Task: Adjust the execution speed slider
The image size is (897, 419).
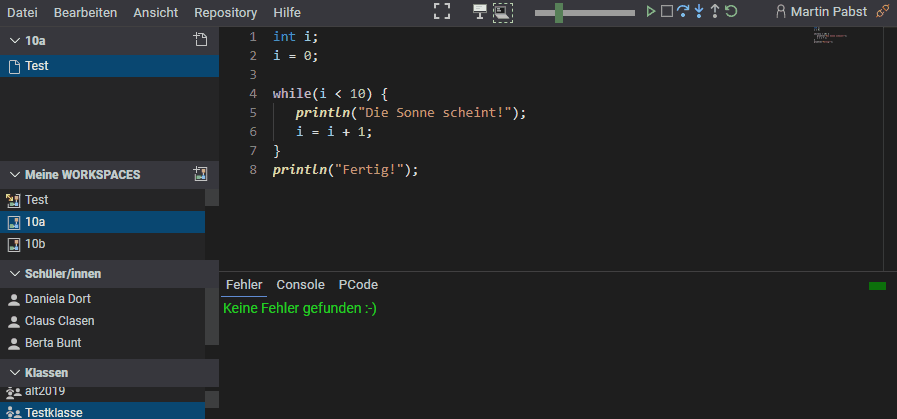Action: point(559,13)
